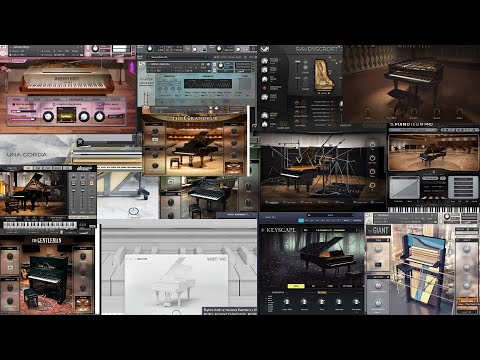This screenshot has width=480, height=360.
Task: Click the UNA CORDA title
Action: (x=27, y=155)
